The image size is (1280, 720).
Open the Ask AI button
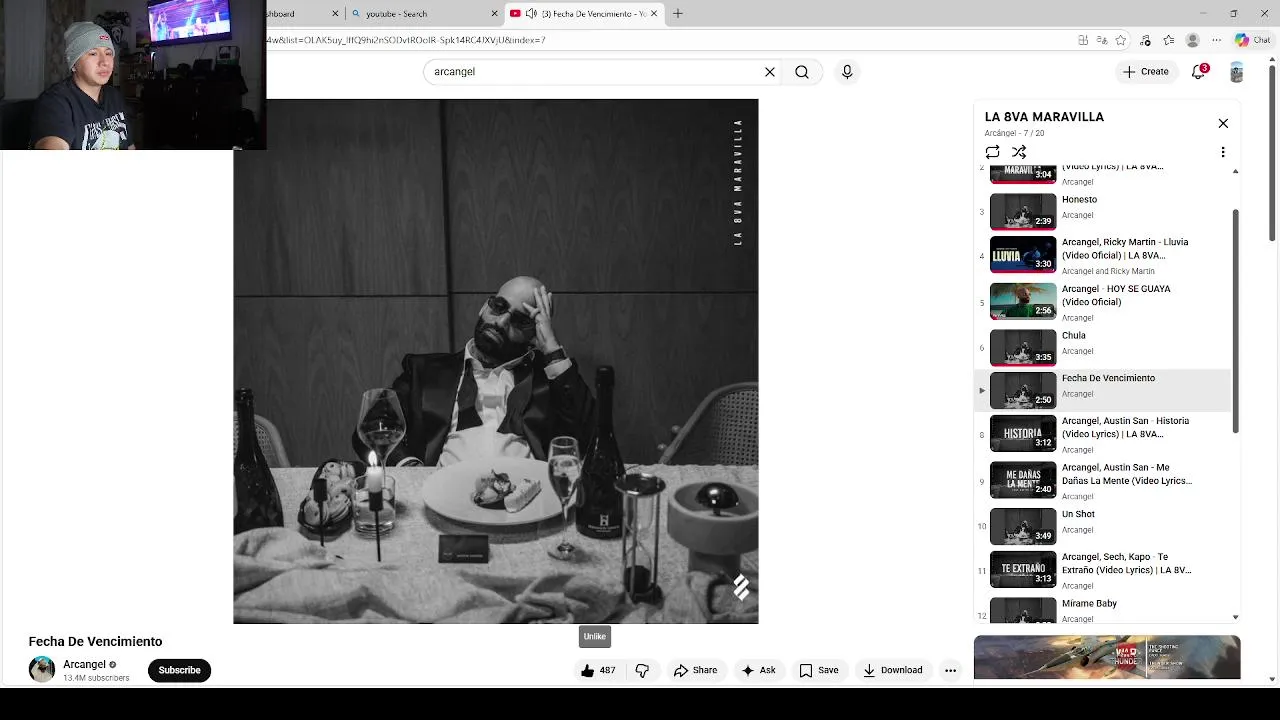coord(758,670)
